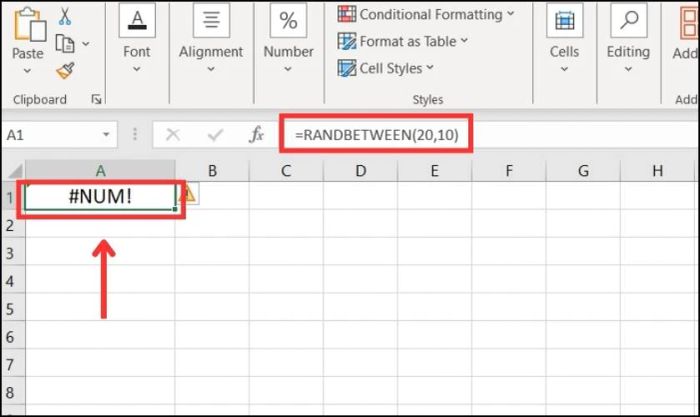Expand the Font group chevron
This screenshot has width=700, height=417.
coord(137,69)
